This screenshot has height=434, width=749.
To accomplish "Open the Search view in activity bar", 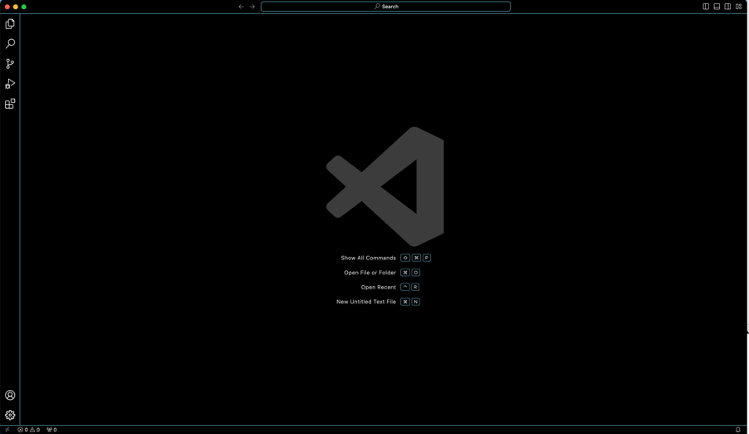I will click(x=10, y=44).
